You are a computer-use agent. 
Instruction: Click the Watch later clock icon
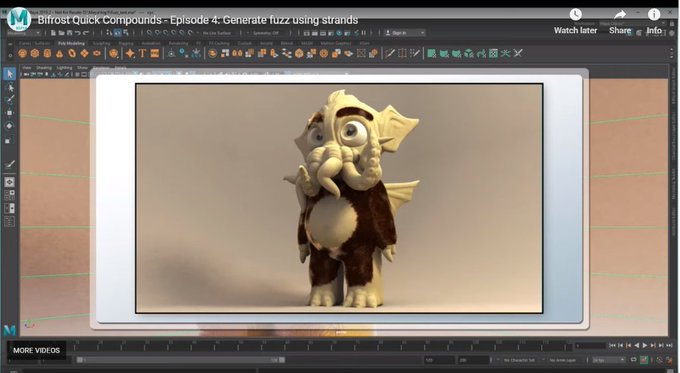coord(575,15)
